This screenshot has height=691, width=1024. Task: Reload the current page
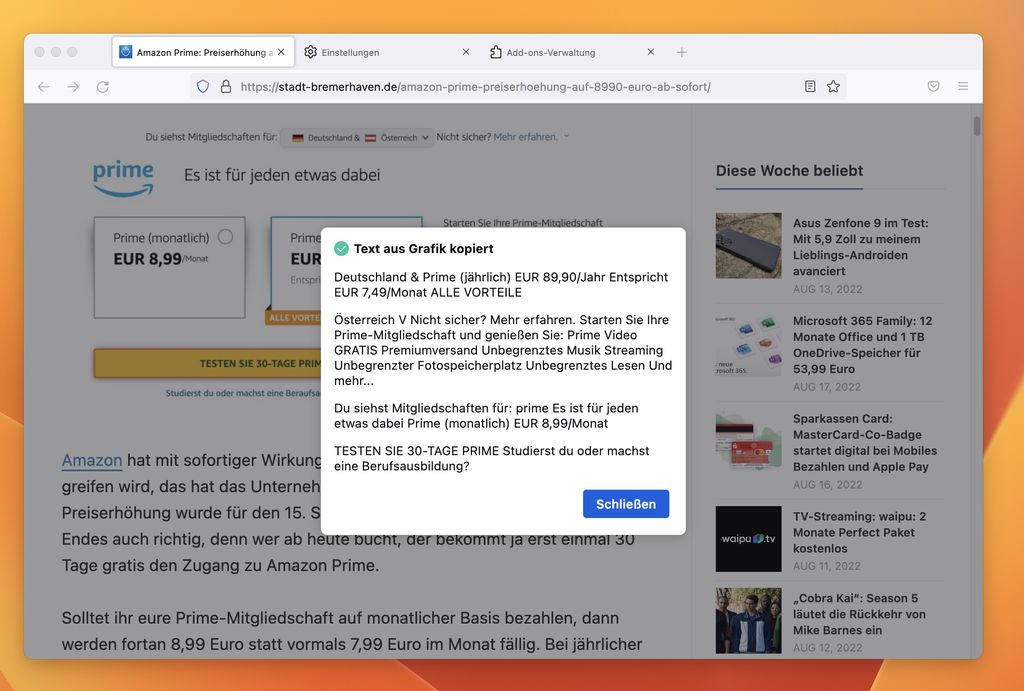pos(102,87)
